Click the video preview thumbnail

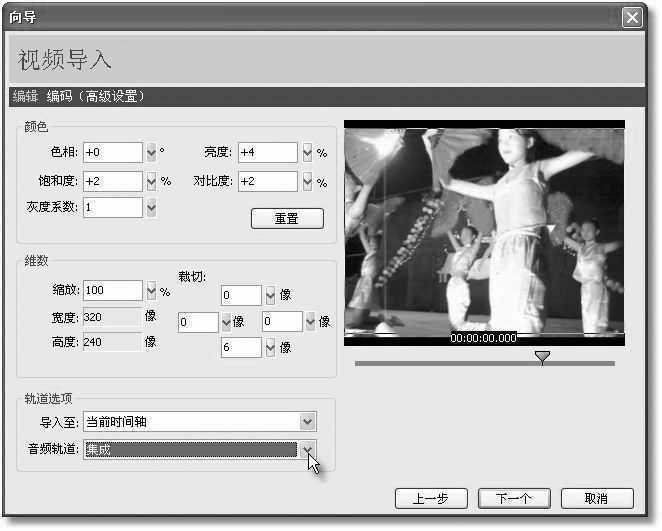click(x=484, y=232)
